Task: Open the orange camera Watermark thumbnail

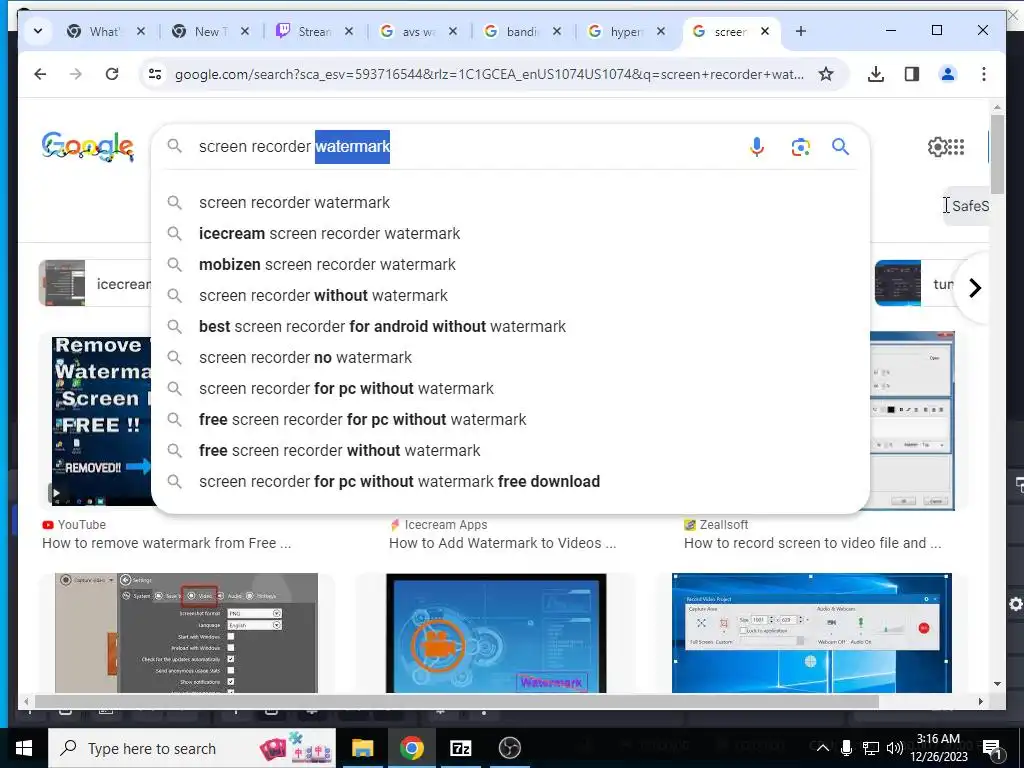Action: coord(496,633)
